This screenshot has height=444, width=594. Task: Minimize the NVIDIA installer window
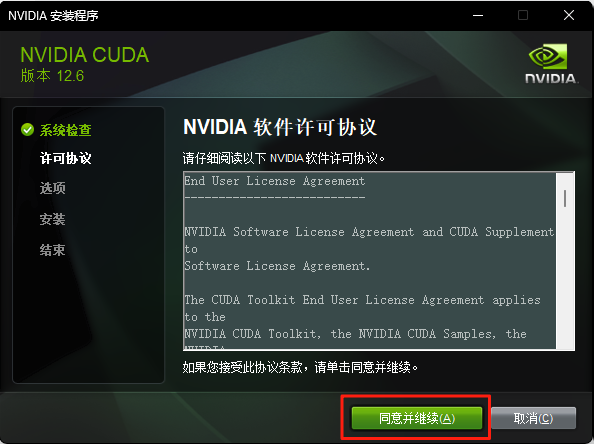tap(478, 16)
